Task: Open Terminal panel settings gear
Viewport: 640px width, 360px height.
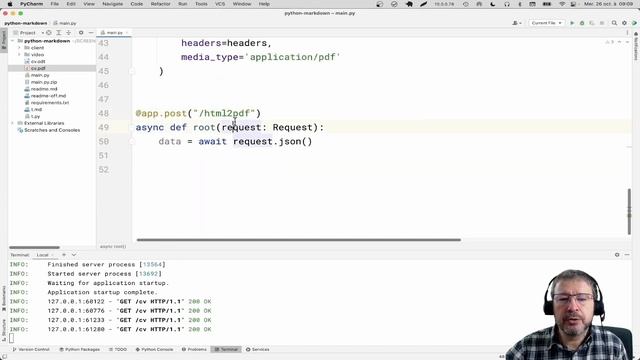Action: tap(617, 255)
